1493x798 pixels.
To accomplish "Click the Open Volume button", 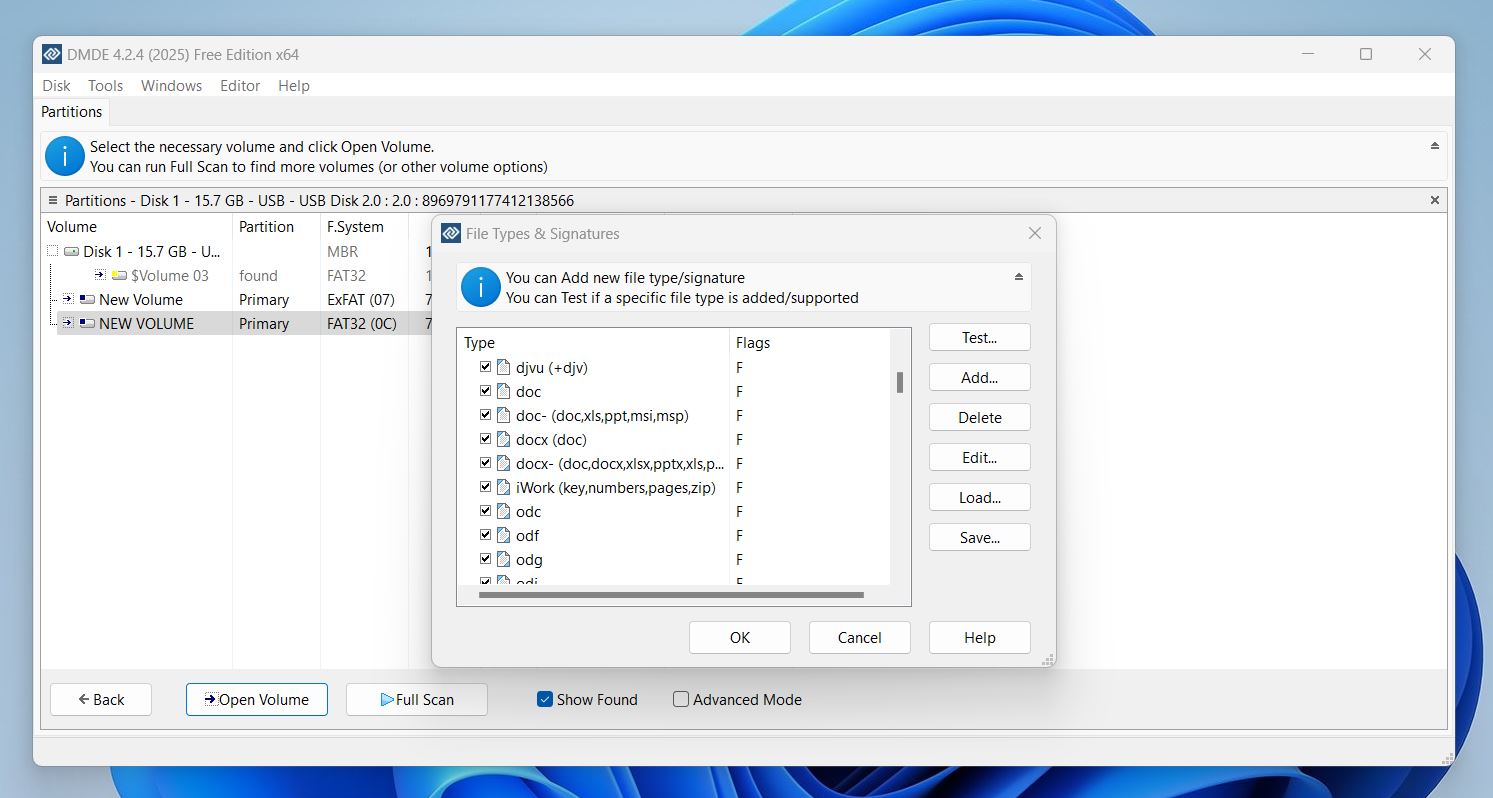I will [256, 699].
